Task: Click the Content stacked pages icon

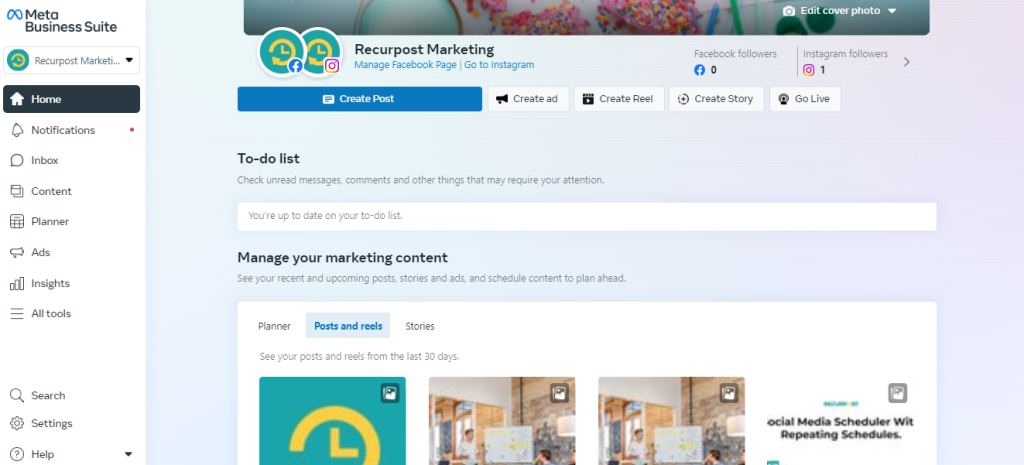Action: point(18,191)
